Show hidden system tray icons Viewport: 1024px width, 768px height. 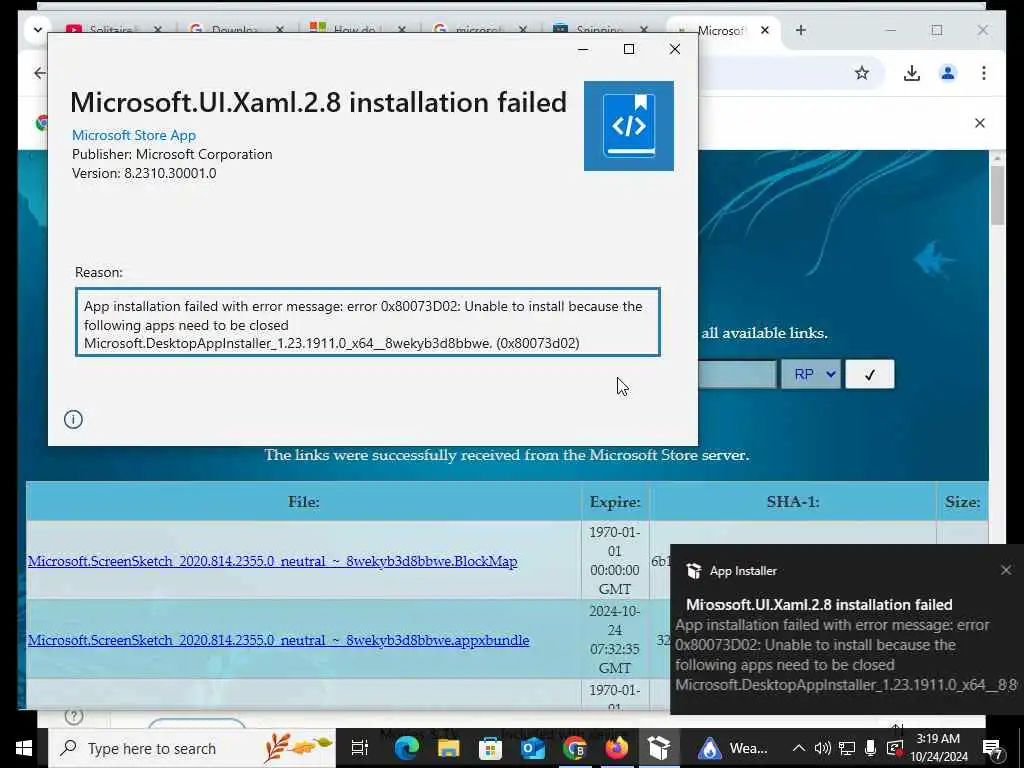(799, 748)
